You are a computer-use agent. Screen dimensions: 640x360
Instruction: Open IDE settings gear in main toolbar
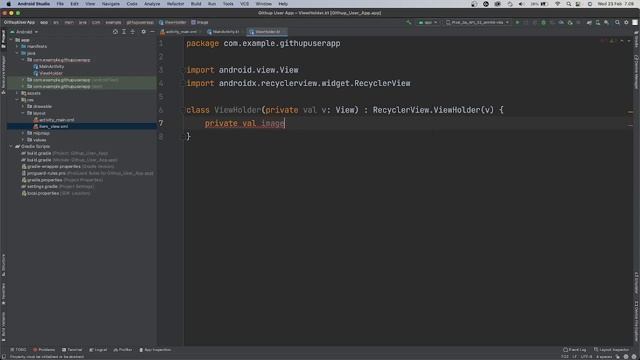tap(626, 22)
